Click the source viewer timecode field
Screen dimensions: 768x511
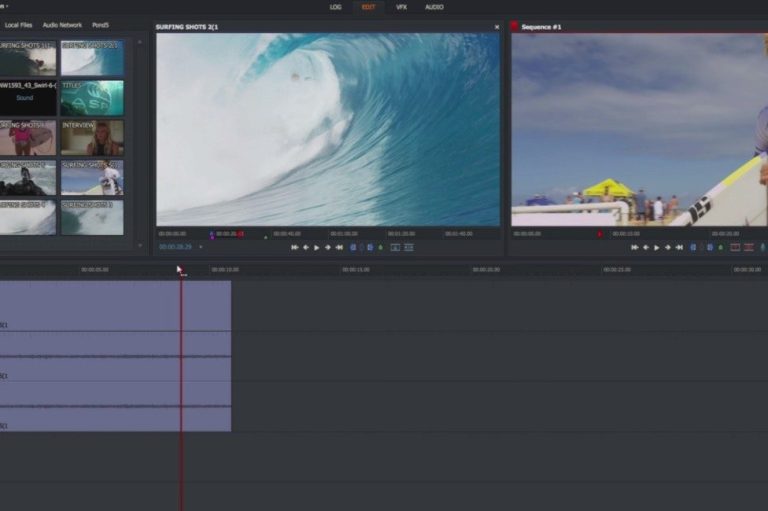point(175,247)
